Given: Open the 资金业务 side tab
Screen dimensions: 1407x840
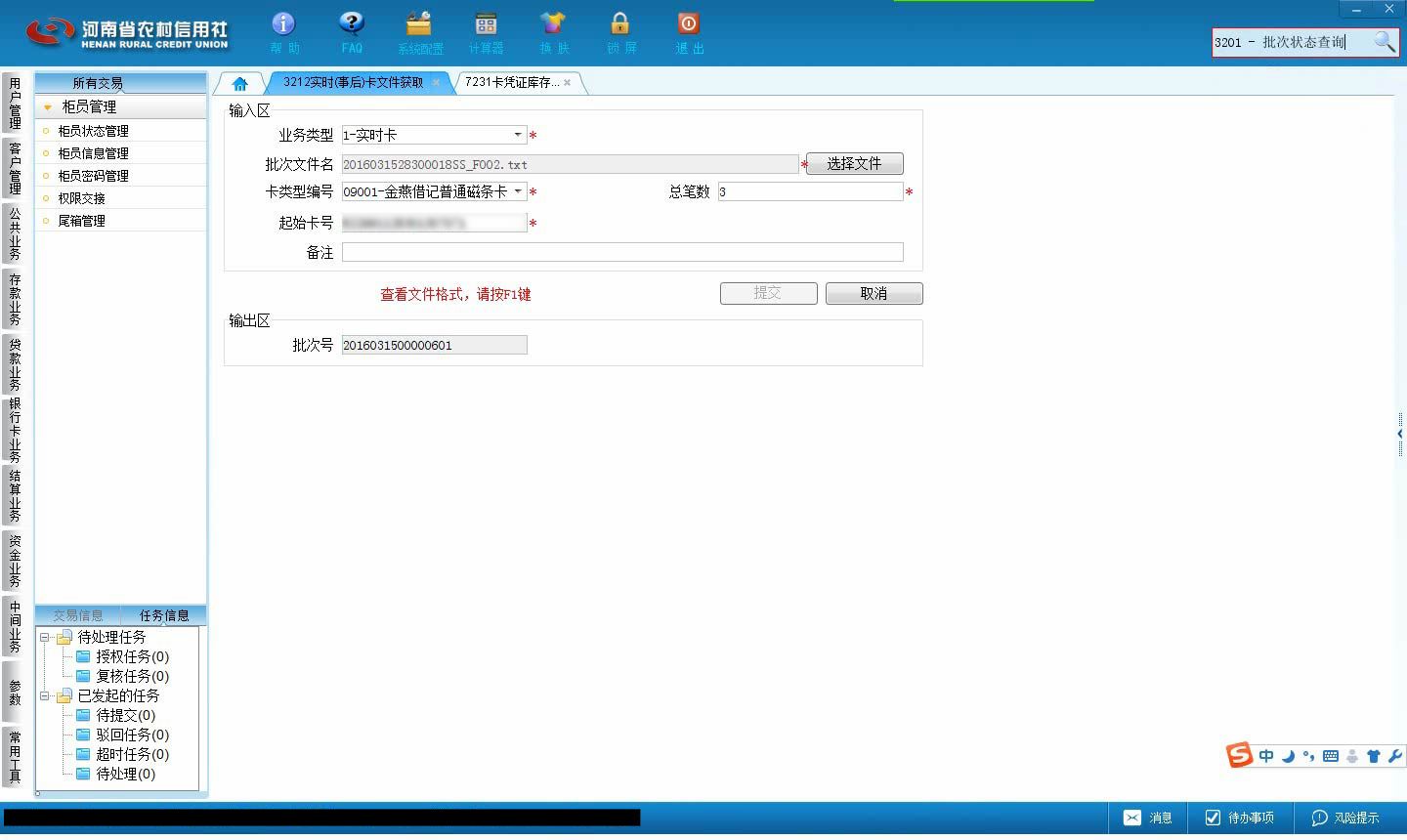Looking at the screenshot, I should [x=15, y=561].
